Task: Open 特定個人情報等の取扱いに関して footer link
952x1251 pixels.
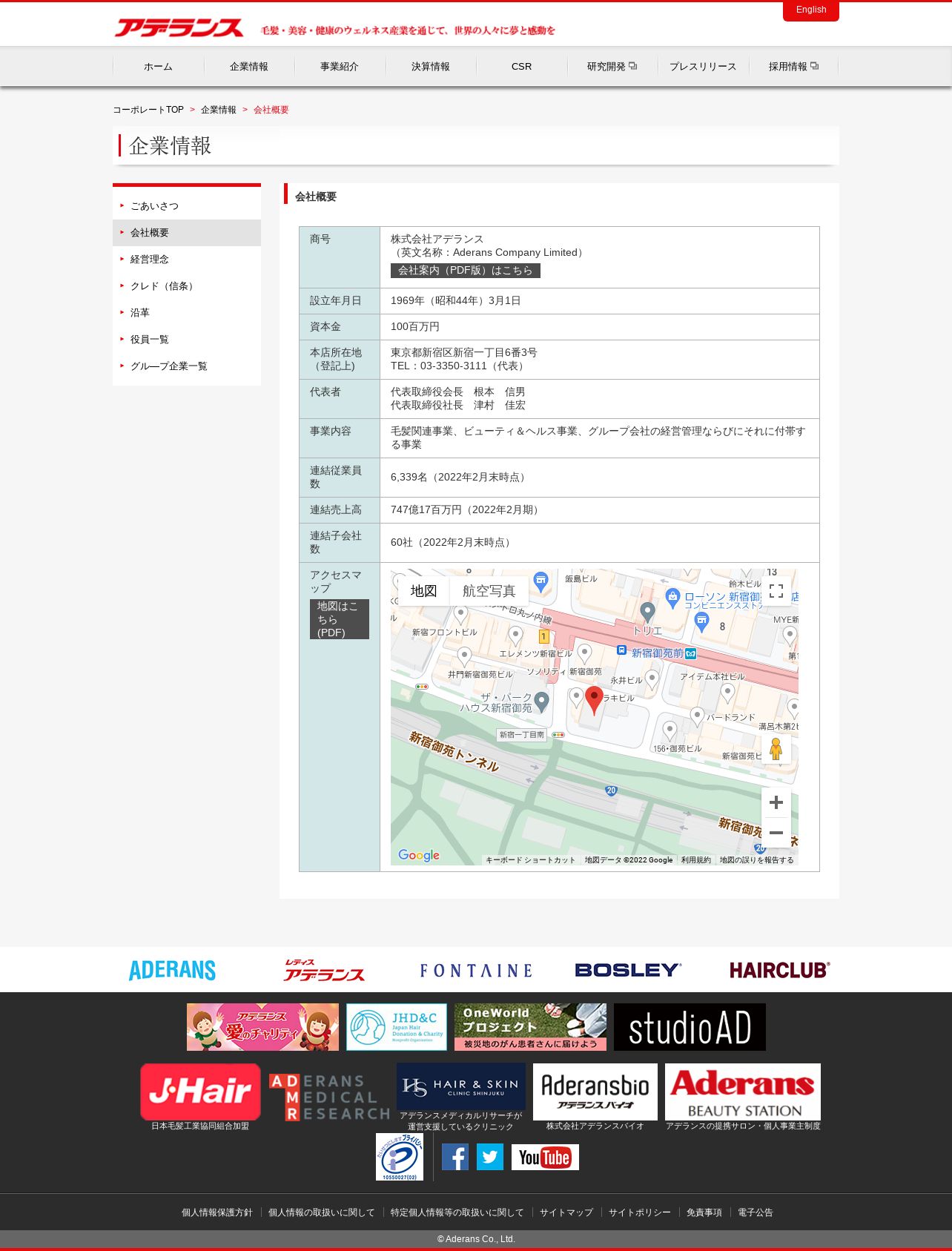Action: point(457,1212)
